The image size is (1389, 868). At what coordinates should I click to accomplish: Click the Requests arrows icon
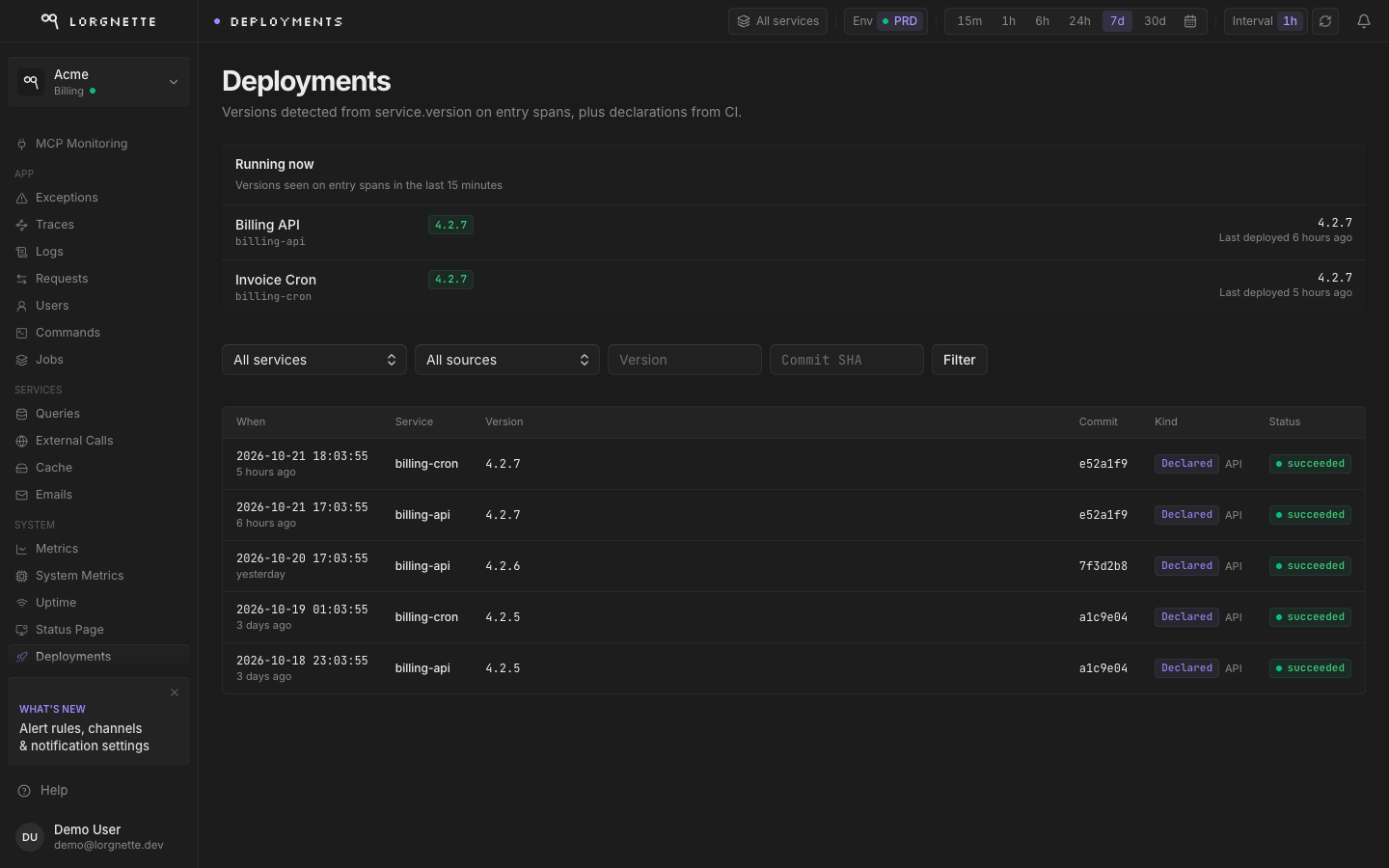[21, 279]
